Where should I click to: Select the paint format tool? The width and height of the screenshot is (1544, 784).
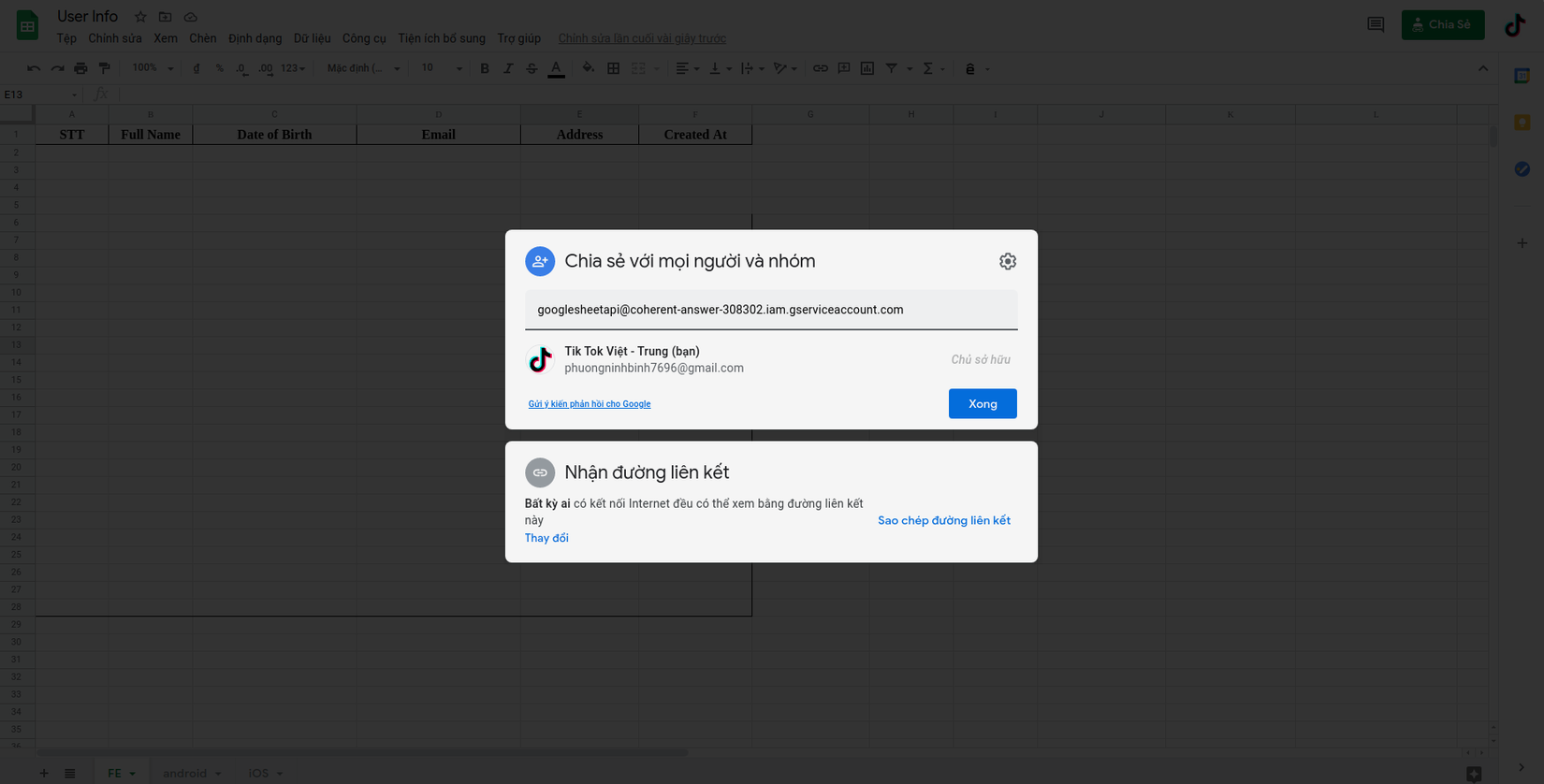pos(104,68)
